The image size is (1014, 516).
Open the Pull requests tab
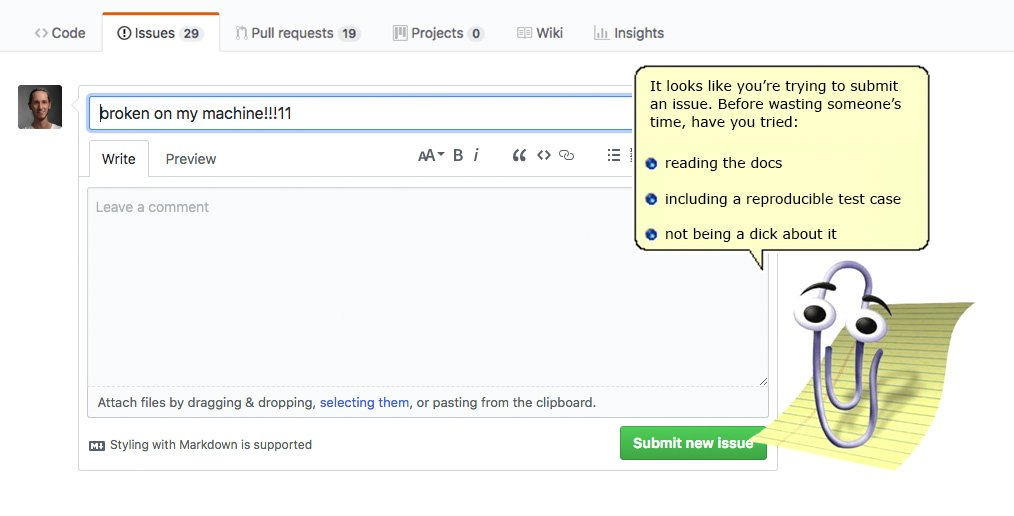pyautogui.click(x=297, y=33)
